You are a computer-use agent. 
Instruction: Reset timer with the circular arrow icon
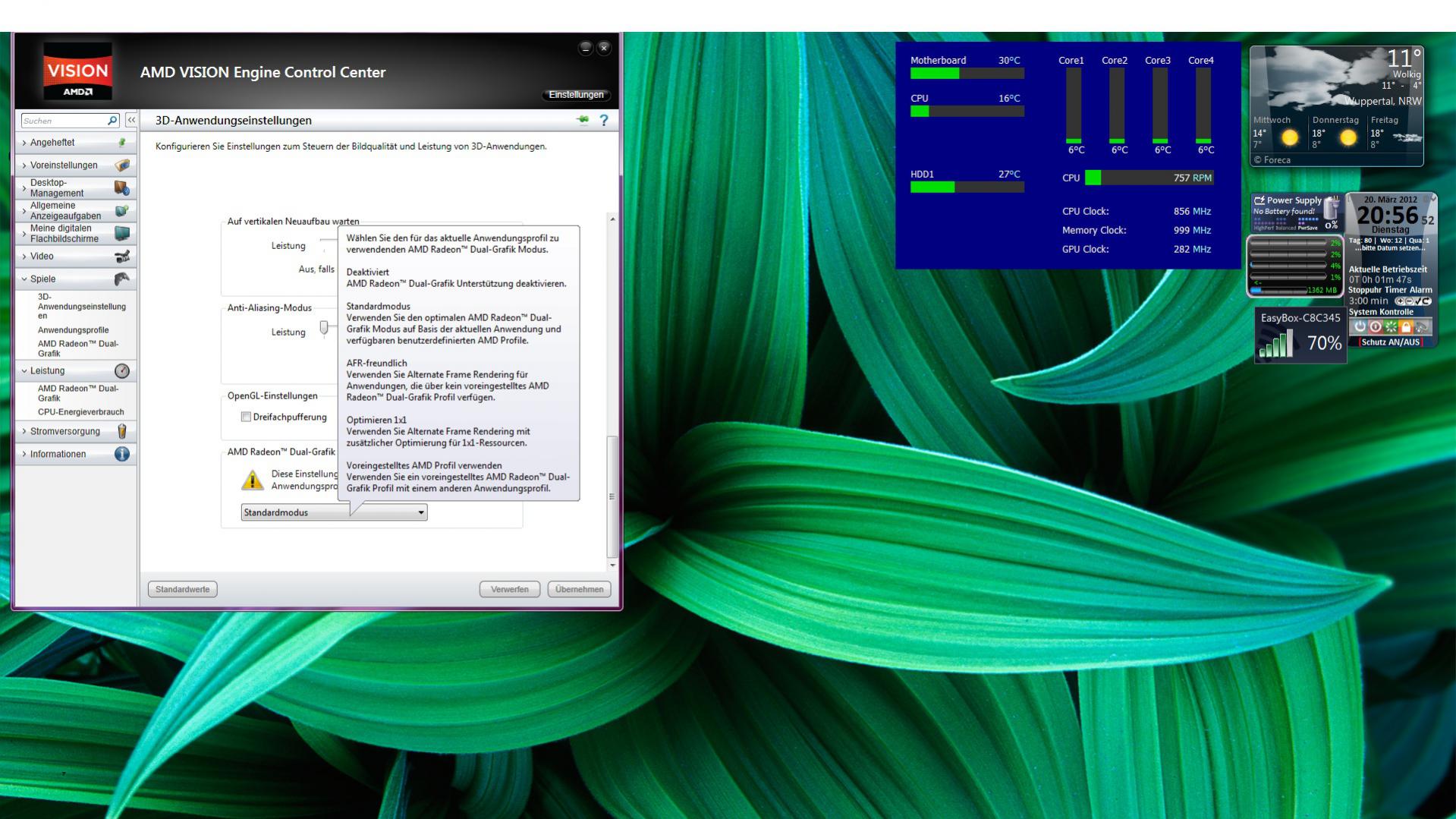(1426, 301)
